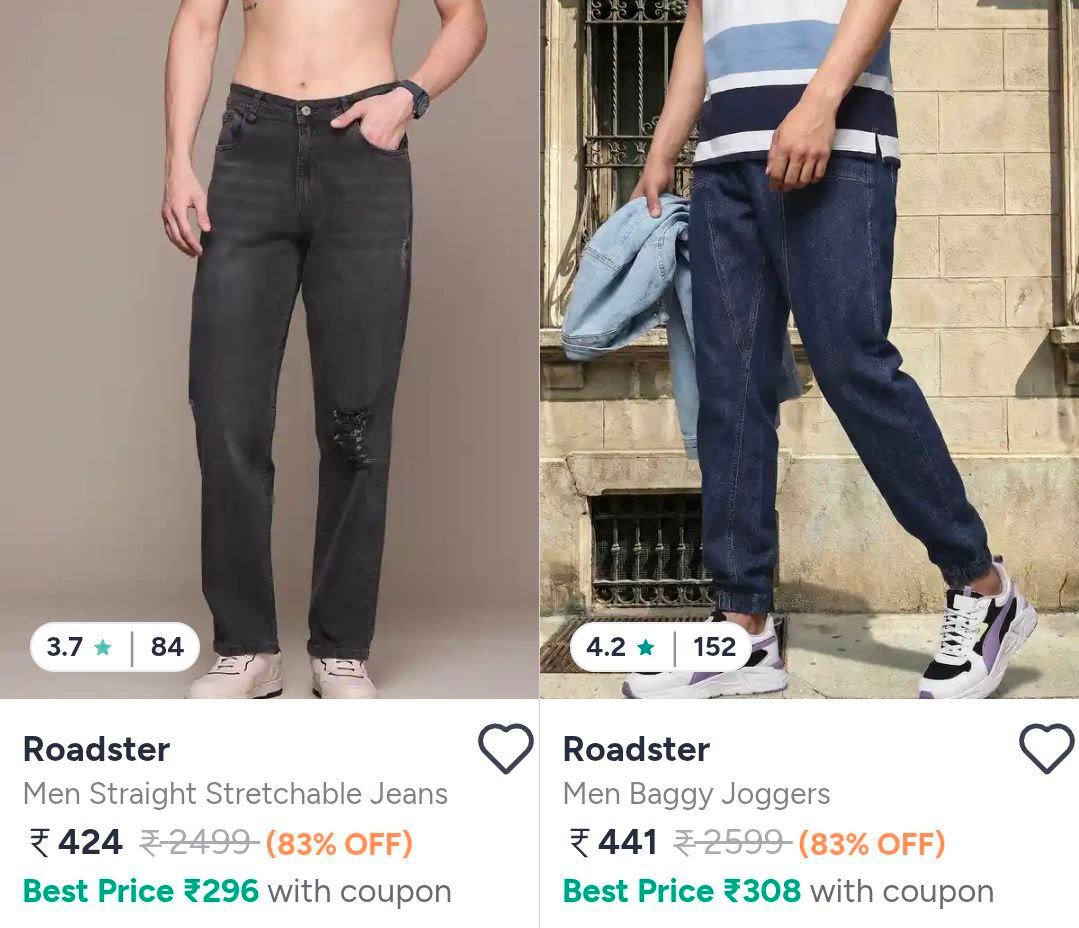View Best Price ₹308 with coupon offer

coord(778,891)
